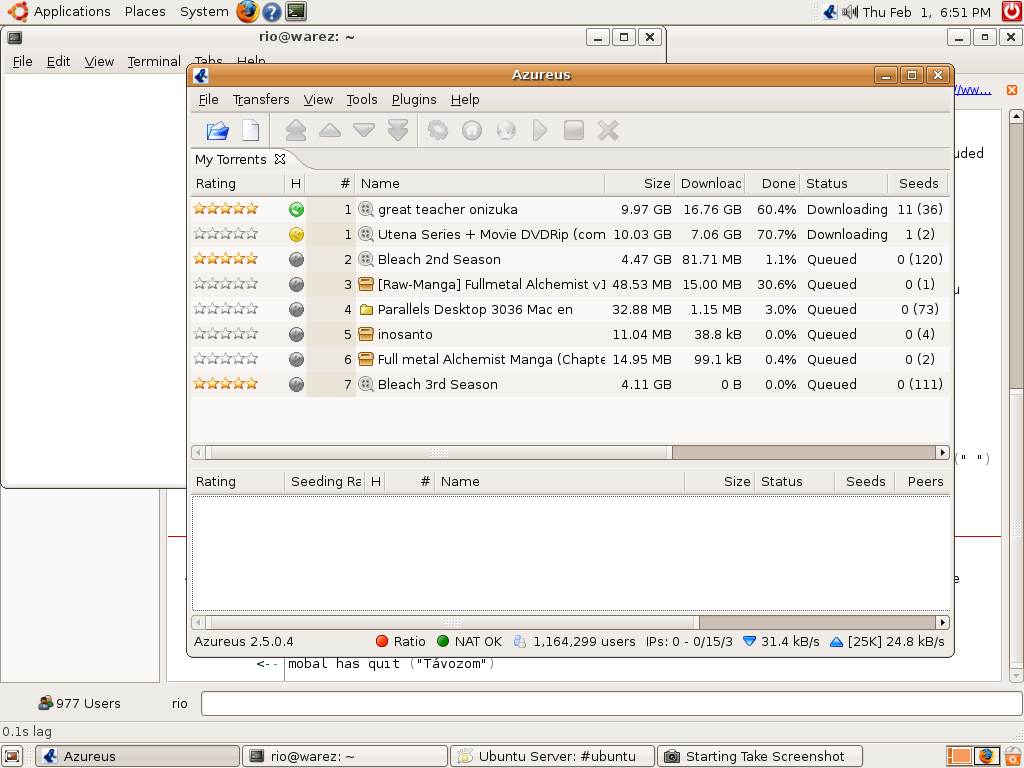Click the Trash icon in the bottom panel
Image resolution: width=1024 pixels, height=768 pixels.
click(x=1014, y=756)
